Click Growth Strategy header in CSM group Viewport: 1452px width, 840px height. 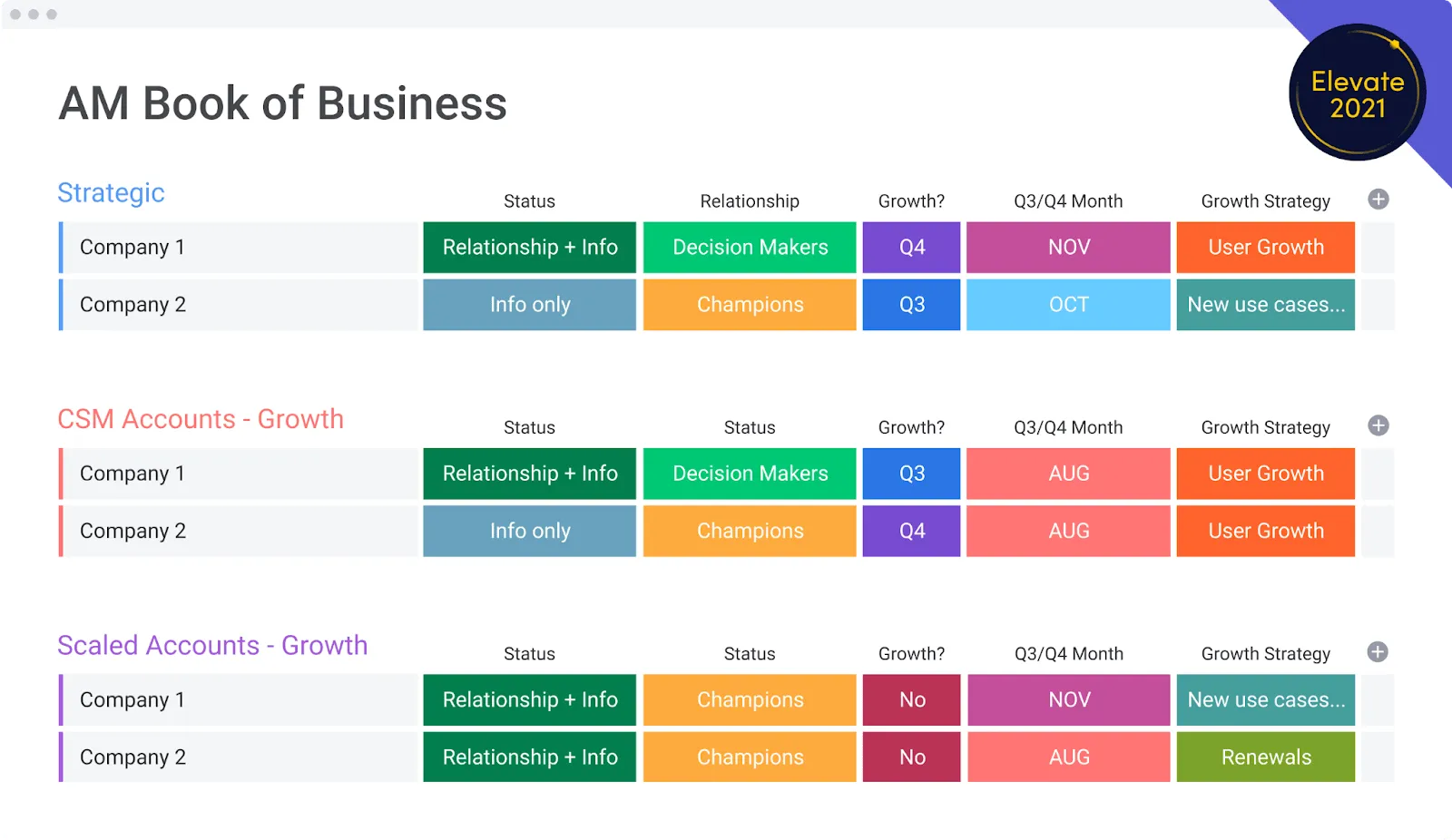click(x=1266, y=427)
